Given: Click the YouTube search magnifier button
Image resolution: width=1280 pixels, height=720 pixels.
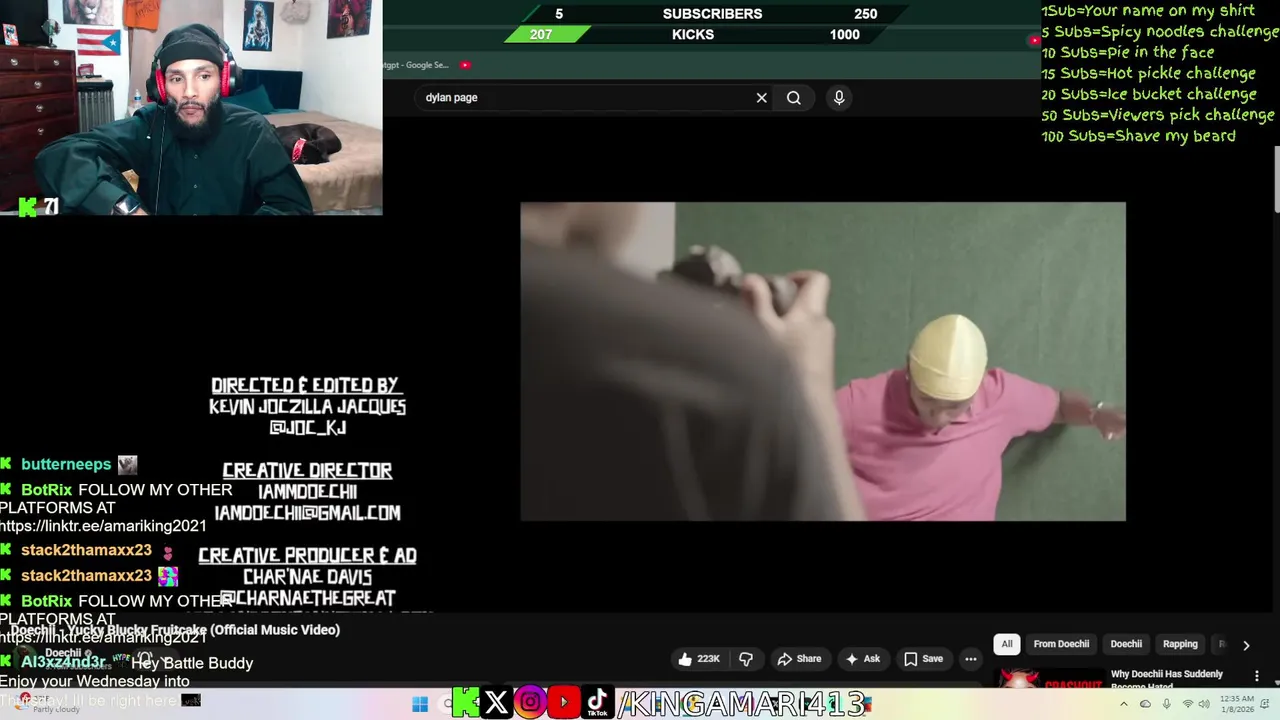Looking at the screenshot, I should click(793, 97).
